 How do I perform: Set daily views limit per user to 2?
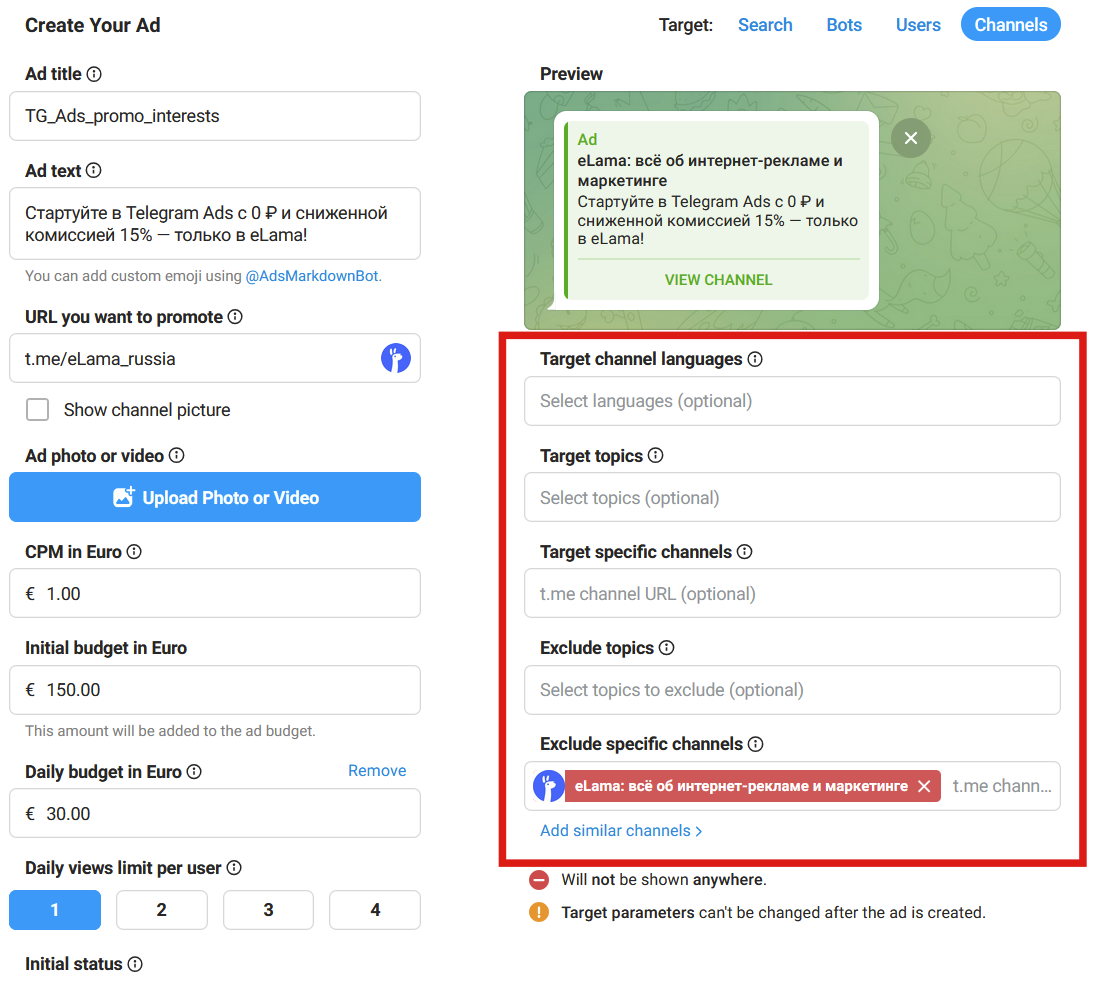click(162, 910)
